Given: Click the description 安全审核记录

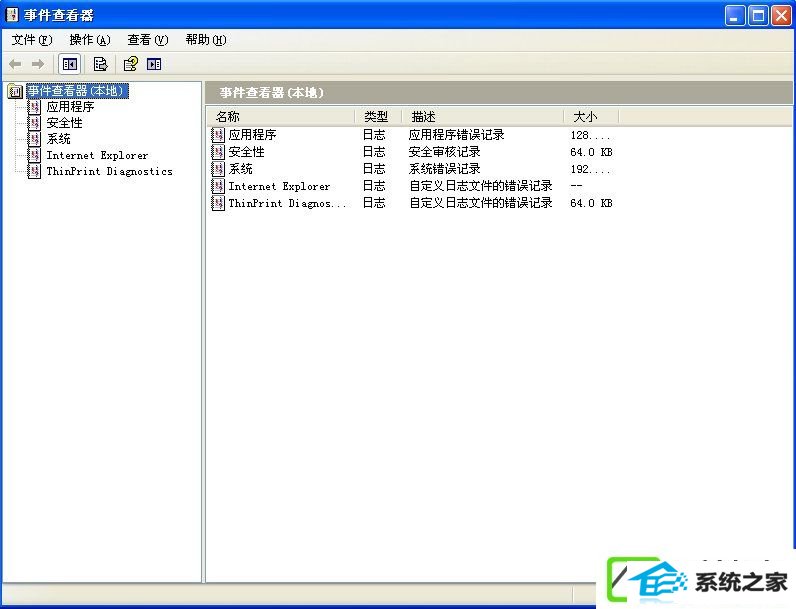Looking at the screenshot, I should [x=444, y=152].
